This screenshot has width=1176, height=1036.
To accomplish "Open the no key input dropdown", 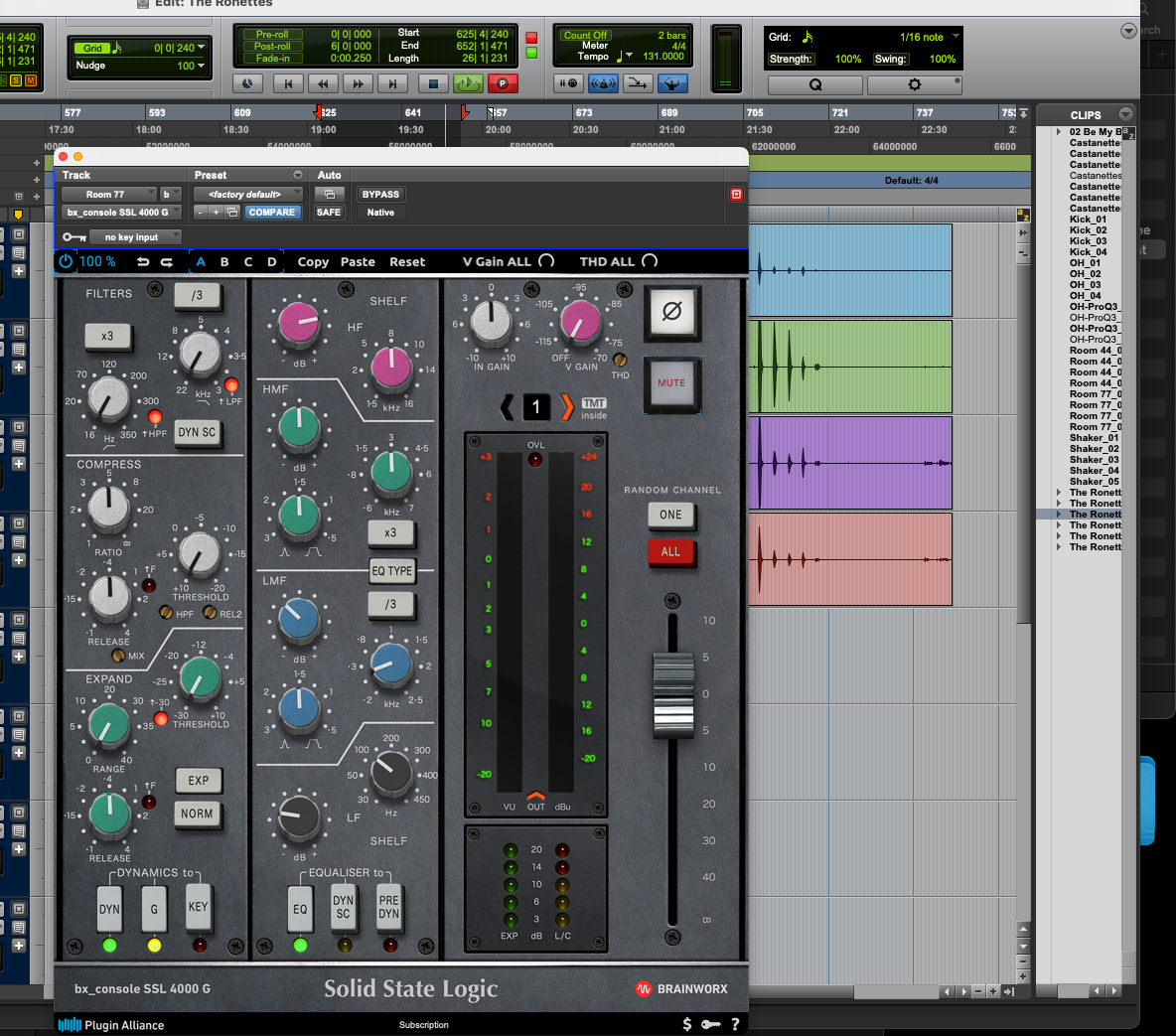I will click(x=135, y=237).
